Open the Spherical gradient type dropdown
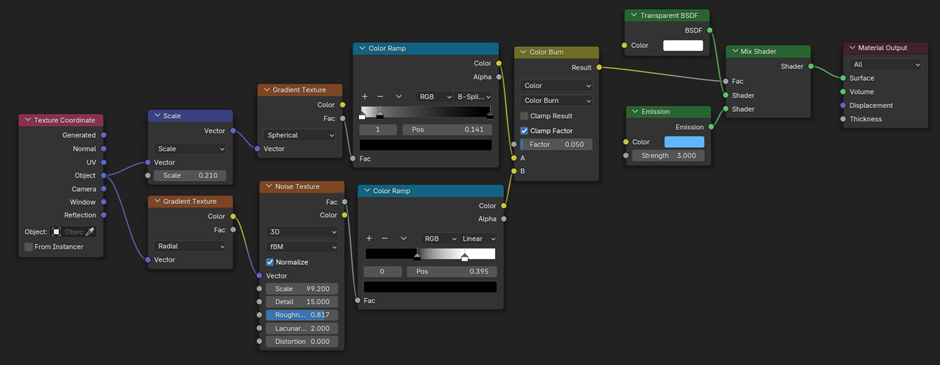This screenshot has height=365, width=940. [300, 135]
